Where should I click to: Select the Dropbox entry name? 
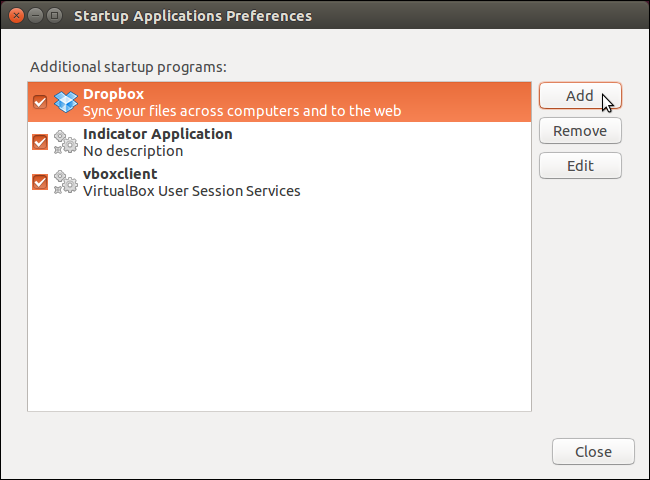click(x=114, y=94)
